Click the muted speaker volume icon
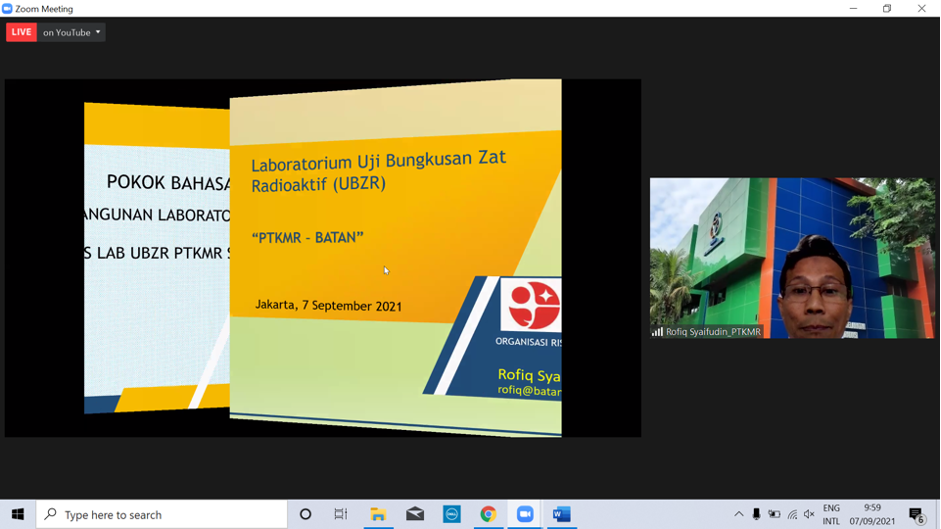This screenshot has height=529, width=941. pos(809,515)
